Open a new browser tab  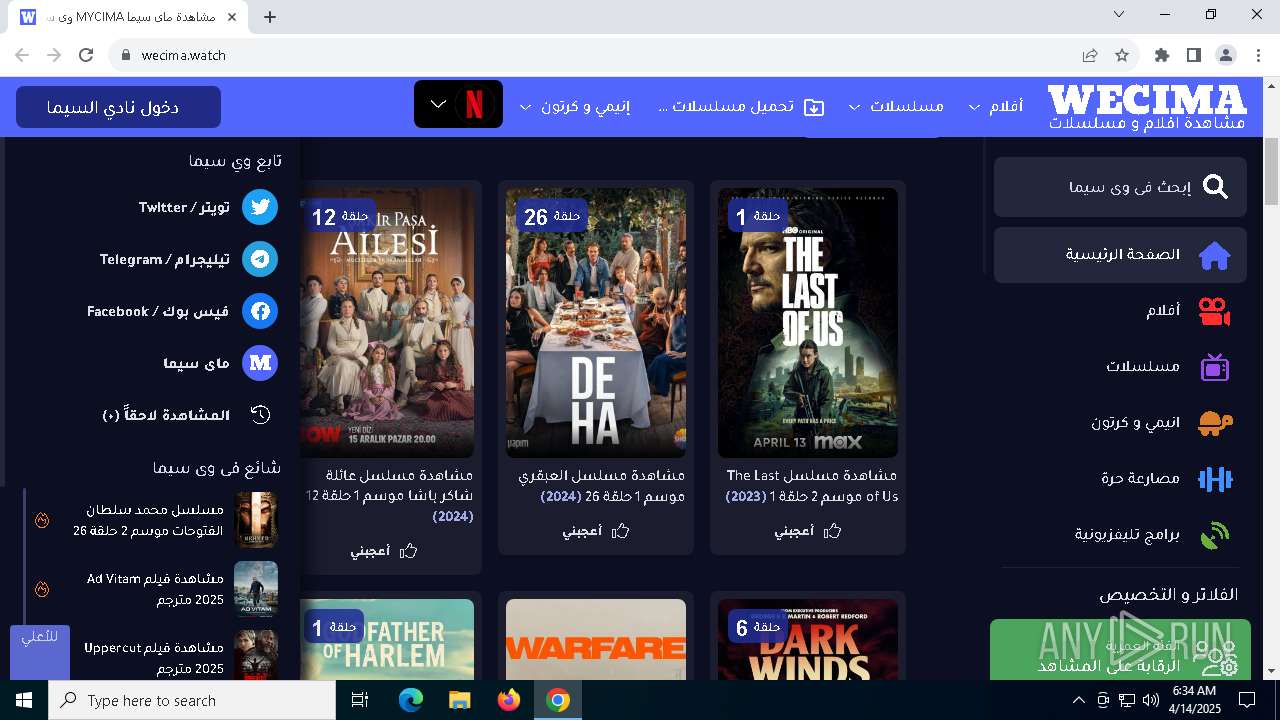(270, 17)
